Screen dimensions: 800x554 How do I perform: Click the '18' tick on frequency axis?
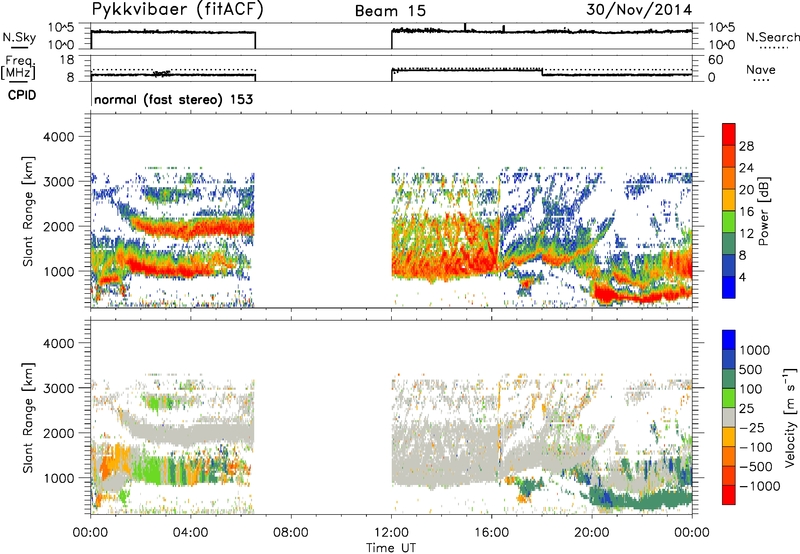(x=65, y=60)
